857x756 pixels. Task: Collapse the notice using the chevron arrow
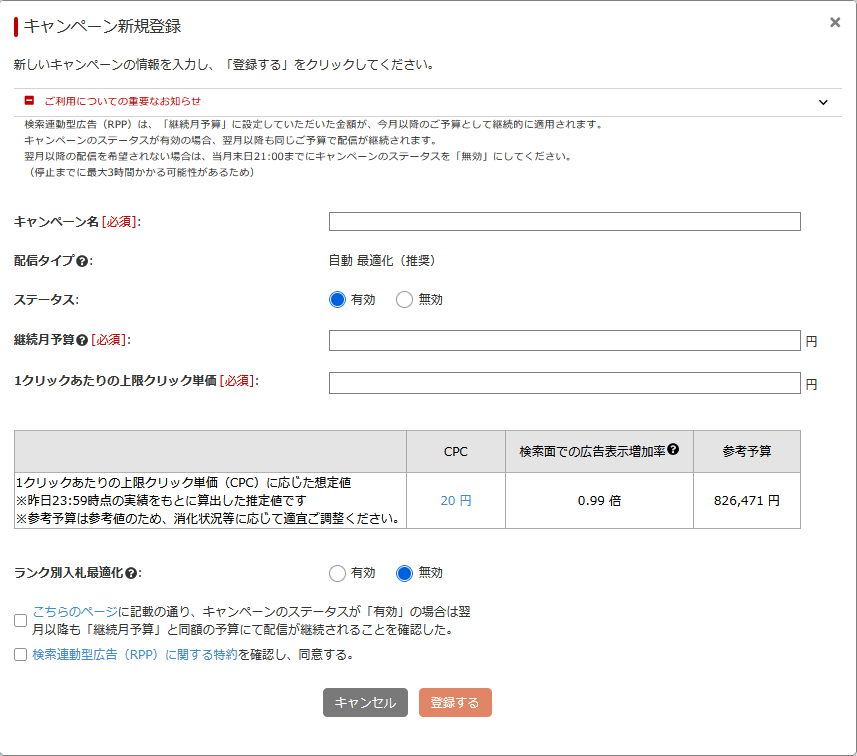[823, 101]
